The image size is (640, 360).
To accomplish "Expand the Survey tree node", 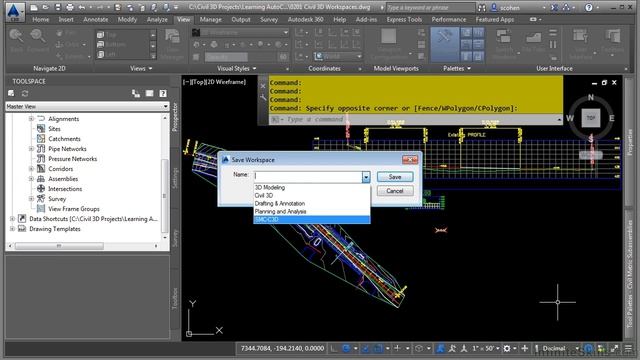I will [x=31, y=199].
